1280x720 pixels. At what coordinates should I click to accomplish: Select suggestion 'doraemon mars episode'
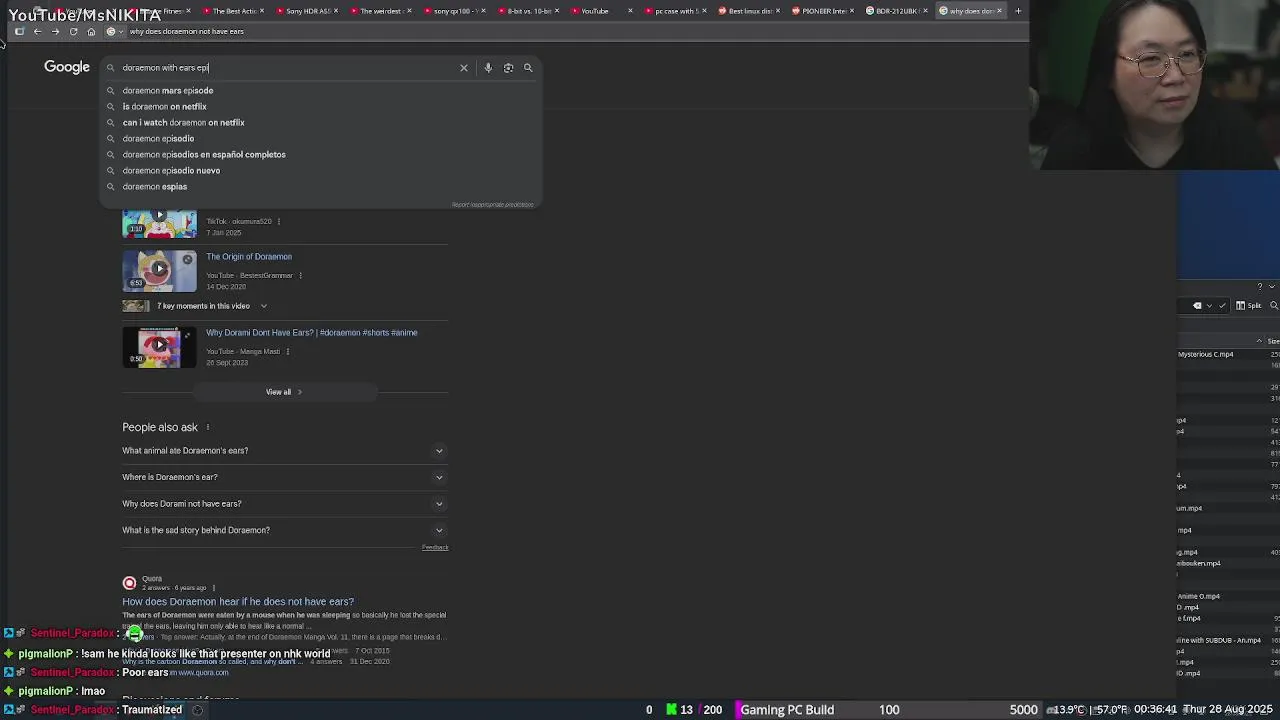tap(320, 90)
